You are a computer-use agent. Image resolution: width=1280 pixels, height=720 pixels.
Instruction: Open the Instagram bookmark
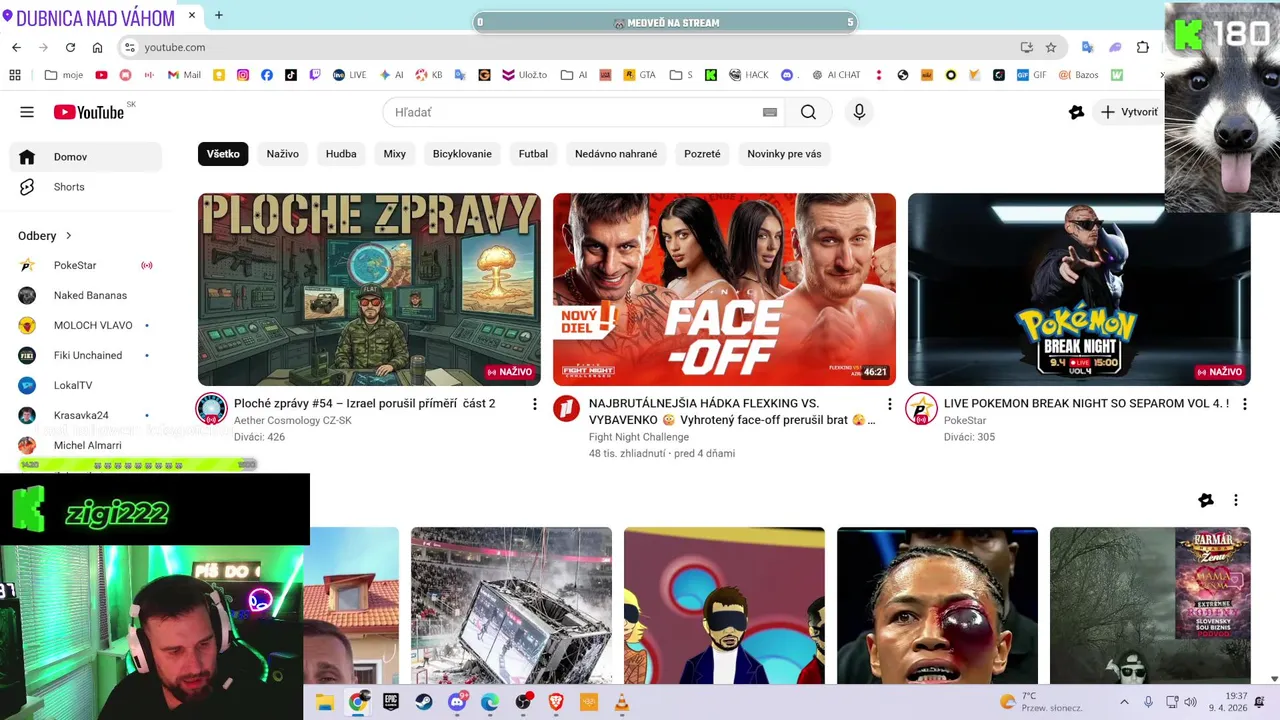click(243, 75)
